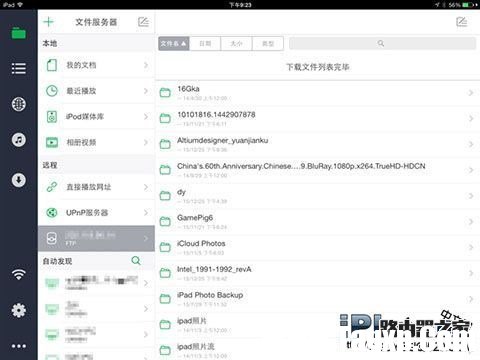Tap the edit icon beside 文件服务器 title
Screen dimensions: 480x360
point(143,22)
